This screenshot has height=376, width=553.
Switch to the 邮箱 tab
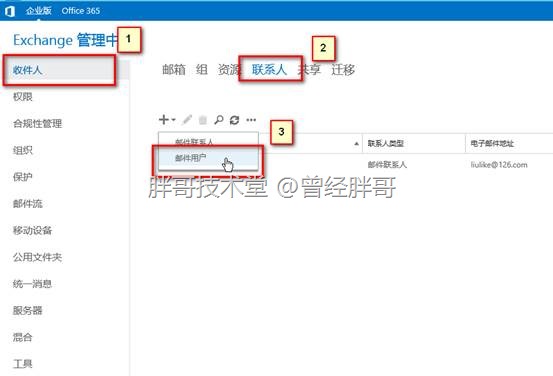click(174, 69)
